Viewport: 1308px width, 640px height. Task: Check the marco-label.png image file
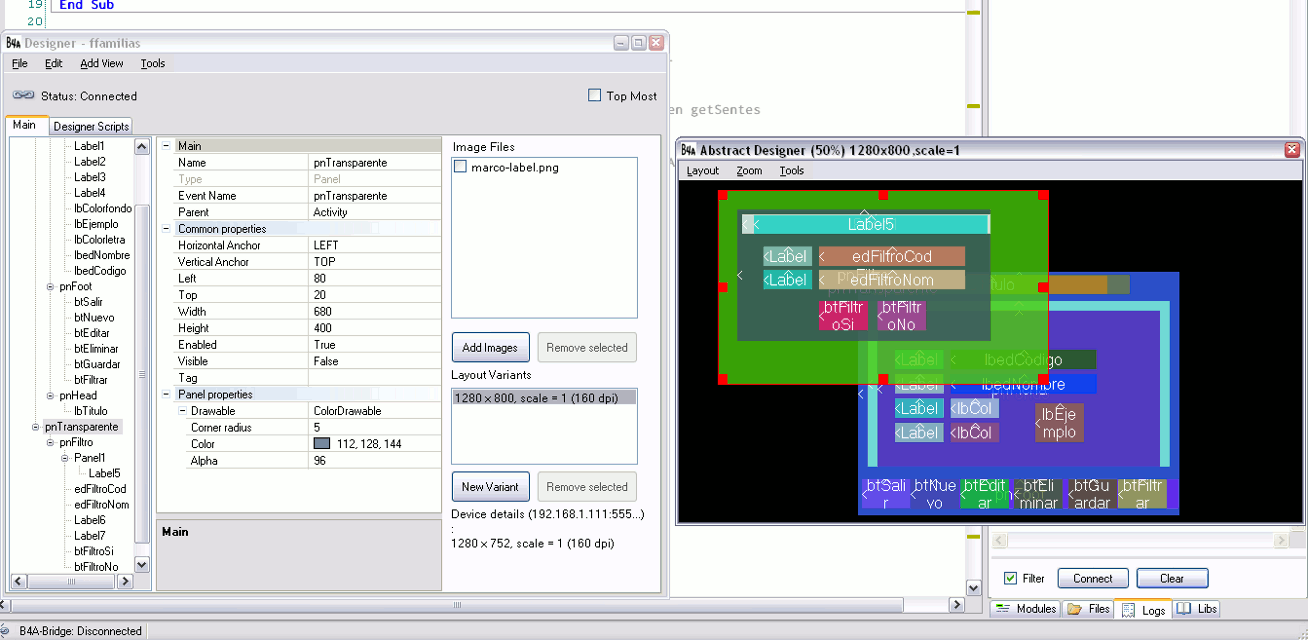click(x=461, y=167)
